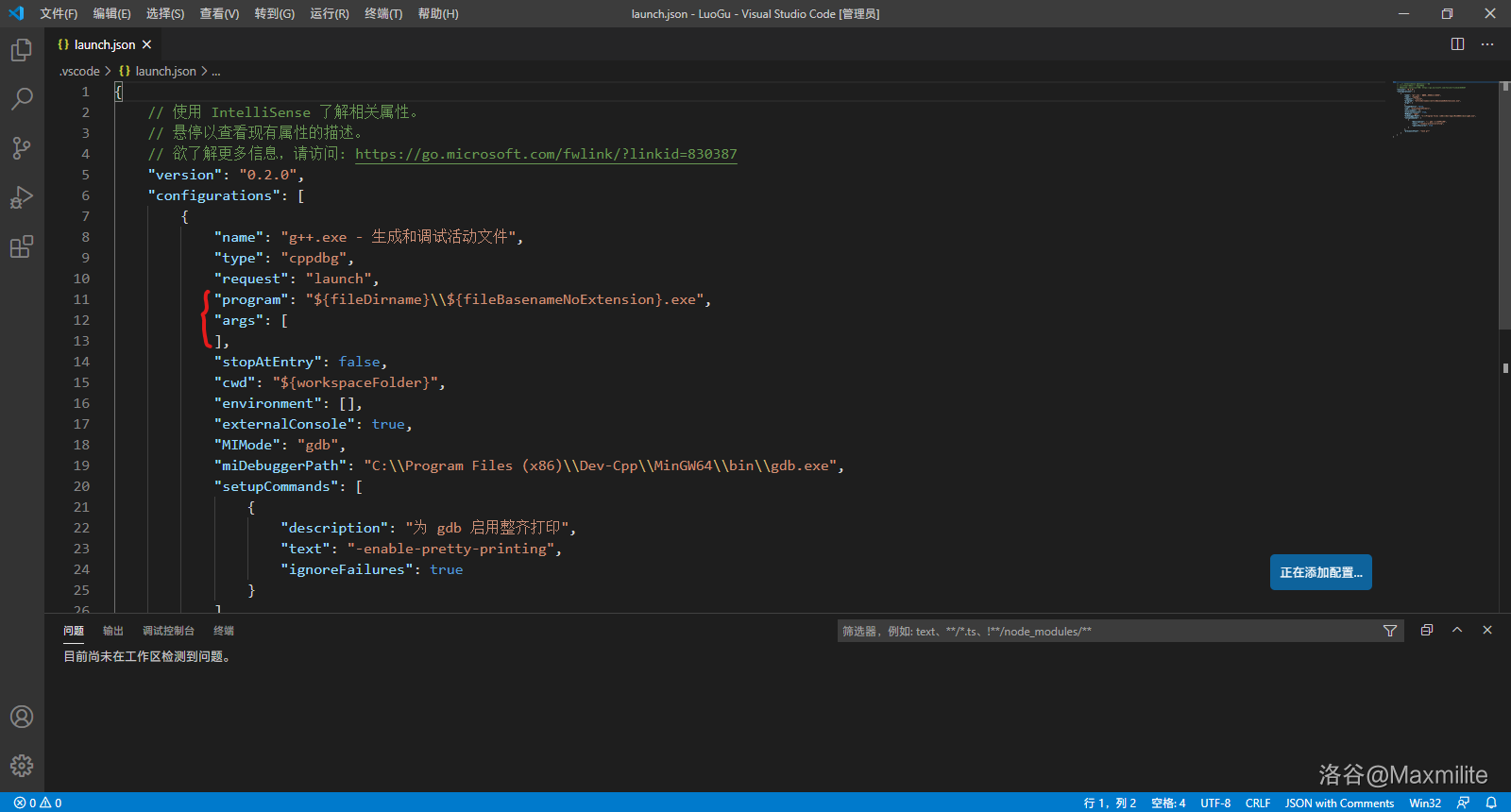Image resolution: width=1511 pixels, height=812 pixels.
Task: Open the 查看(V) menu
Action: (x=219, y=13)
